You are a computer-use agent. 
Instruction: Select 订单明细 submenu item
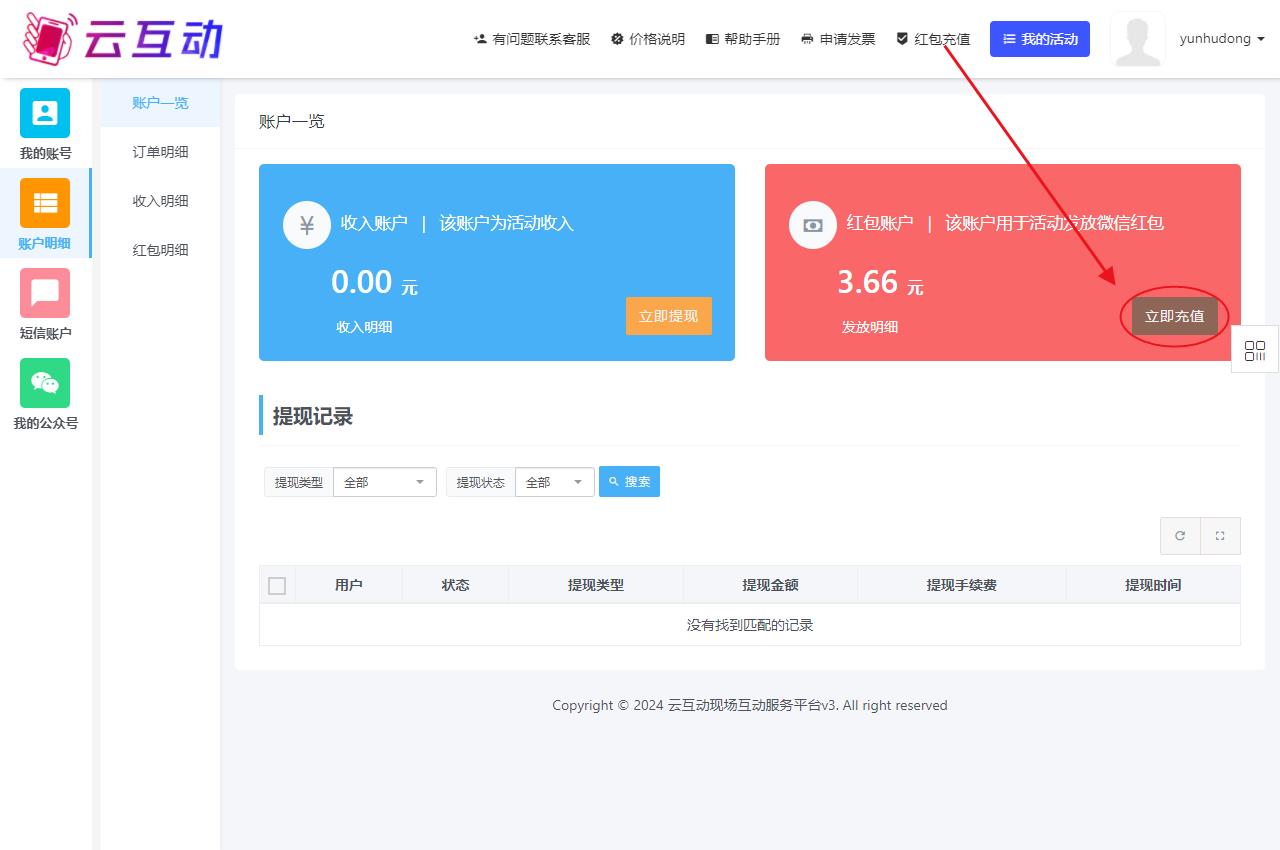click(160, 152)
